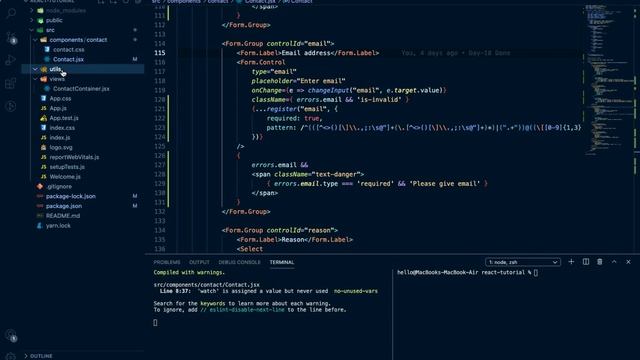Screen dimensions: 640x360
Task: Click line number 115 in the gutter
Action: click(160, 53)
